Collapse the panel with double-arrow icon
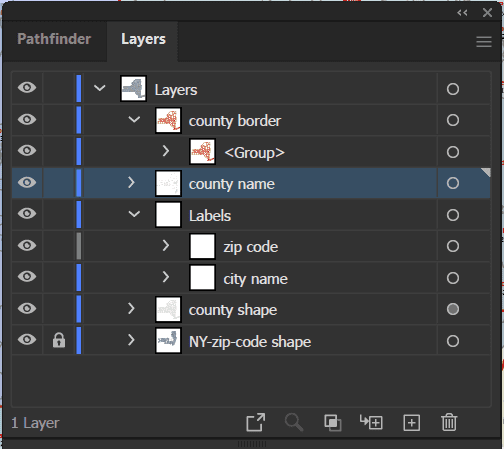 [462, 13]
